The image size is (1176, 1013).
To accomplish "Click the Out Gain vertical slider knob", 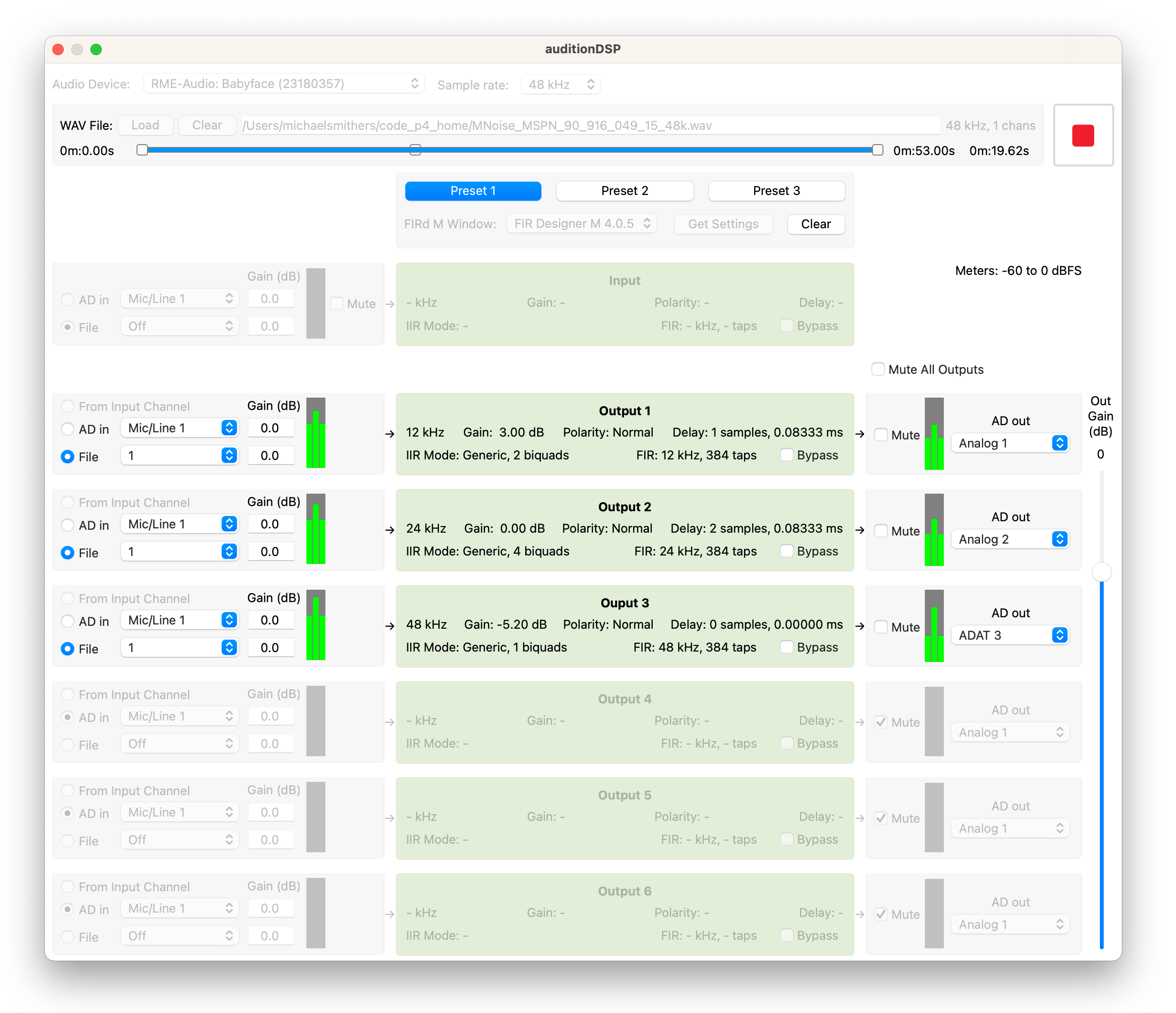I will coord(1101,572).
